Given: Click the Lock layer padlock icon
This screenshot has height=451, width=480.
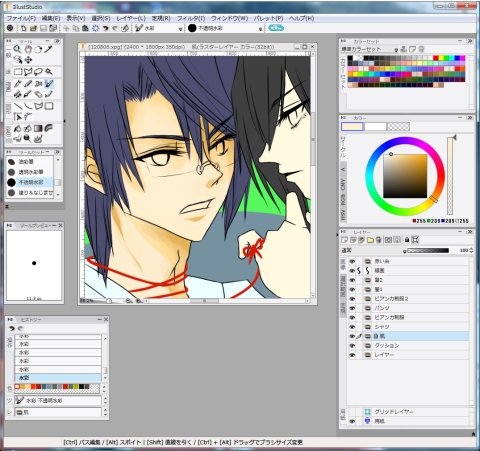Looking at the screenshot, I should pyautogui.click(x=407, y=240).
